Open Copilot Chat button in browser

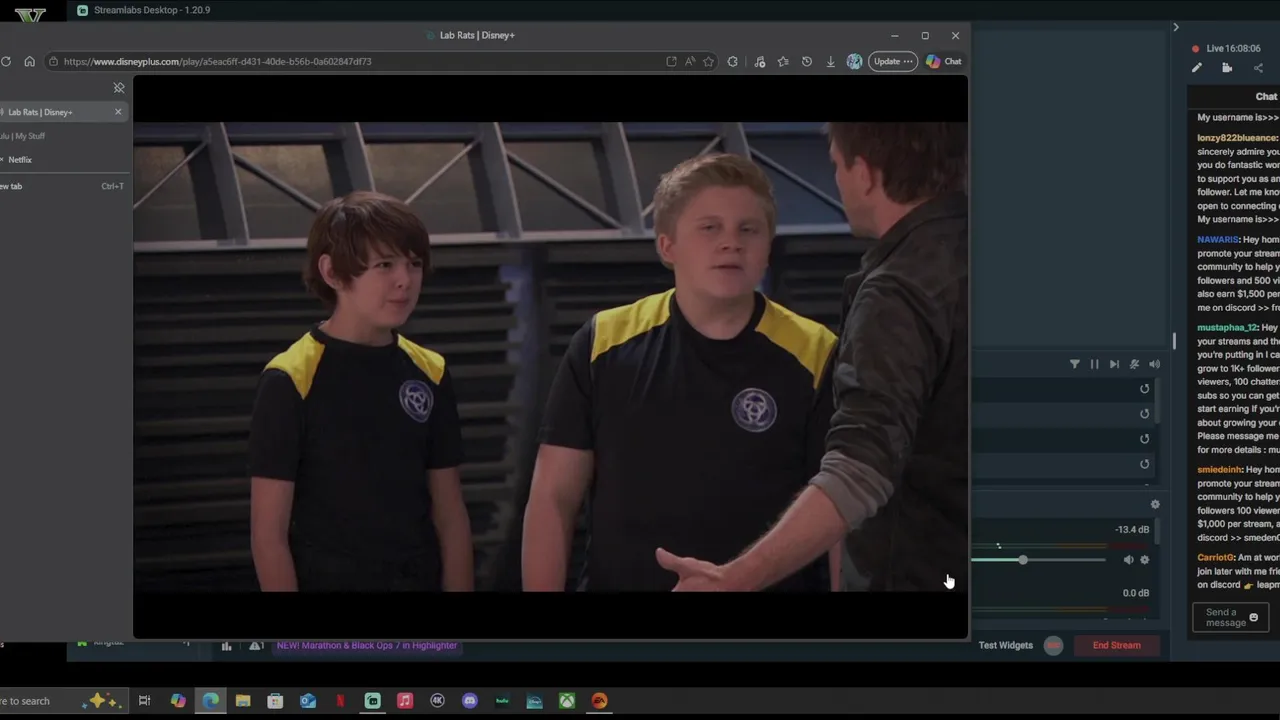coord(944,62)
